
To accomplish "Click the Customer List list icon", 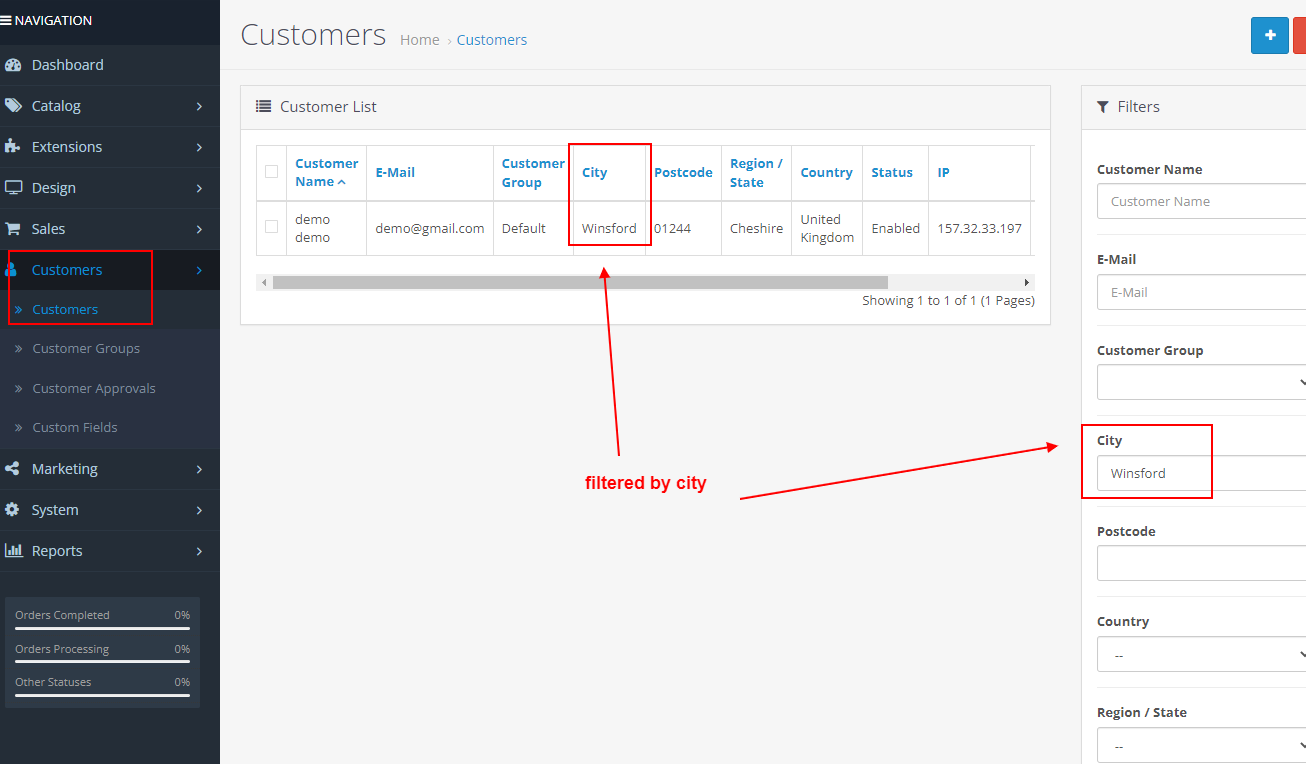I will click(x=264, y=106).
